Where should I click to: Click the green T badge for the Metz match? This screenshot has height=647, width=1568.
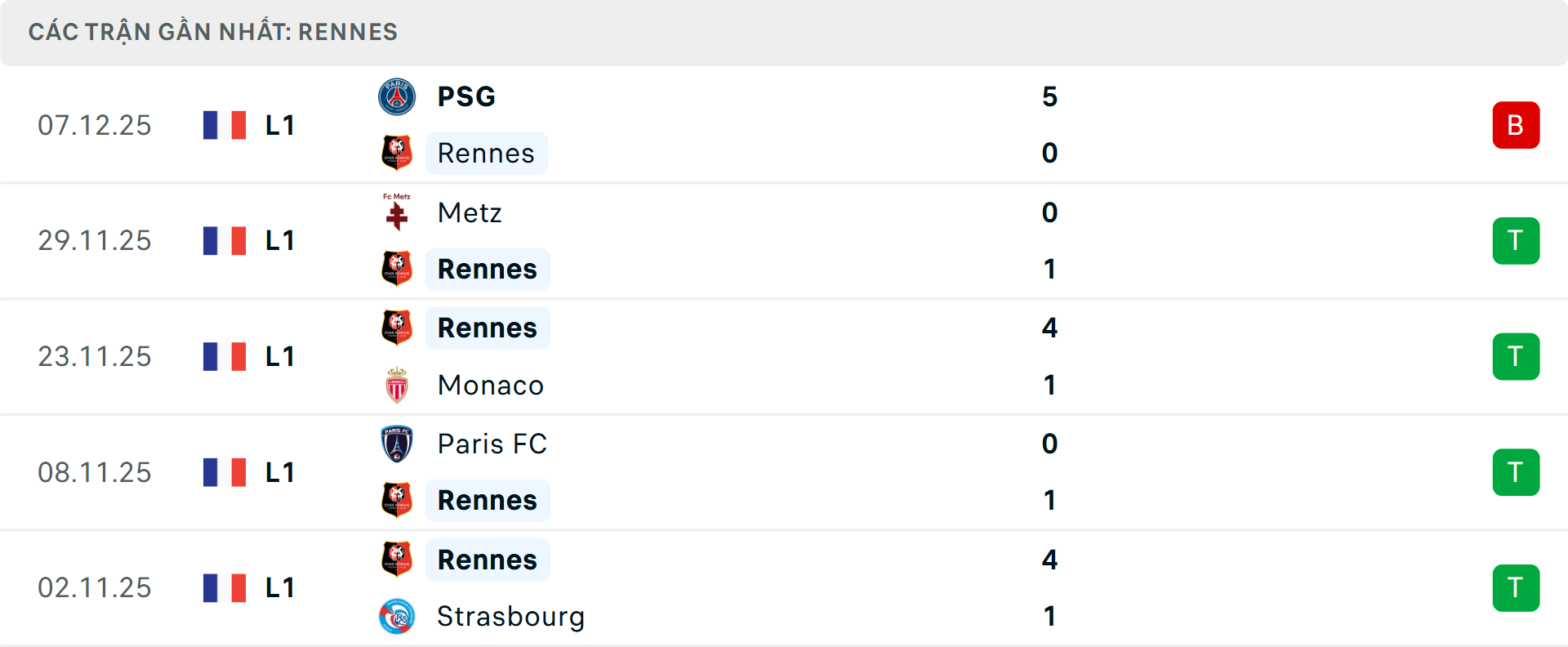pos(1516,240)
